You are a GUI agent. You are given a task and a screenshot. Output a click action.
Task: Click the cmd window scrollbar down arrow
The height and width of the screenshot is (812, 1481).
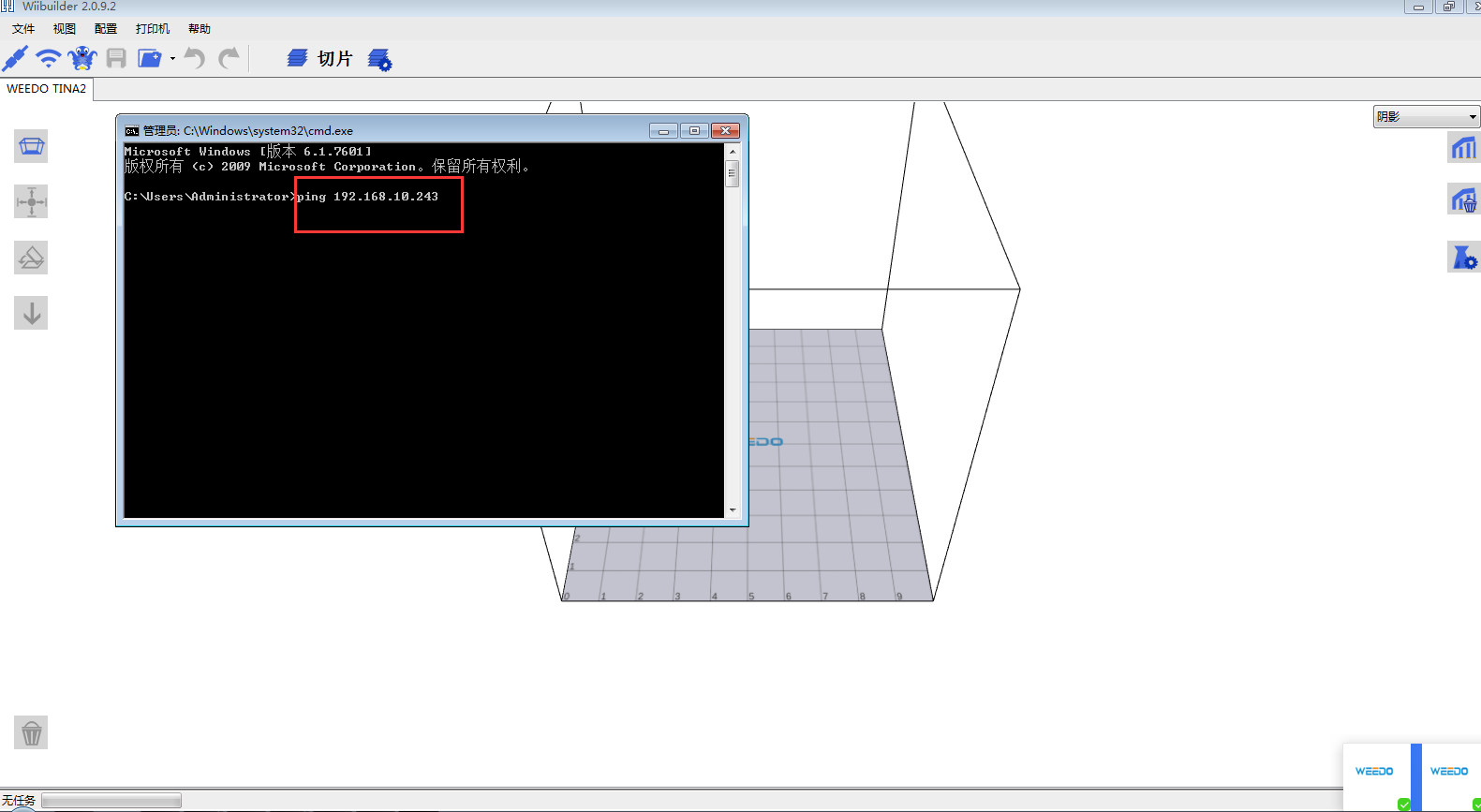[x=733, y=510]
